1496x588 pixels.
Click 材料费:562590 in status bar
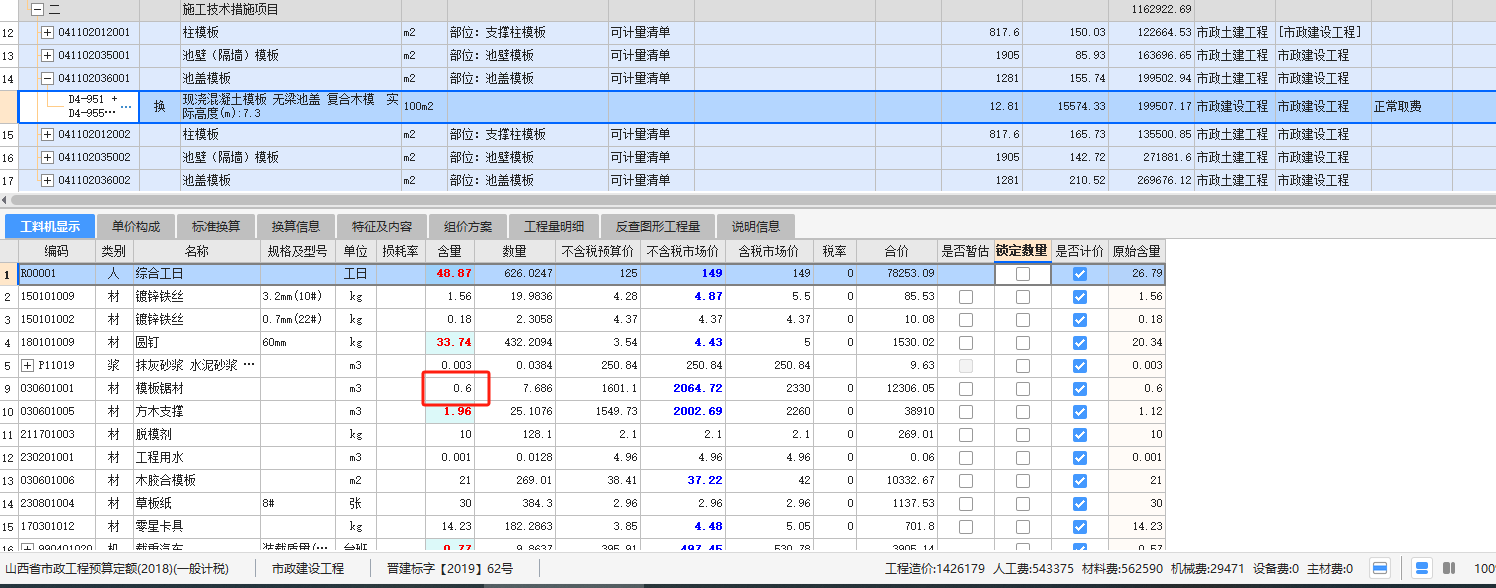[1121, 568]
